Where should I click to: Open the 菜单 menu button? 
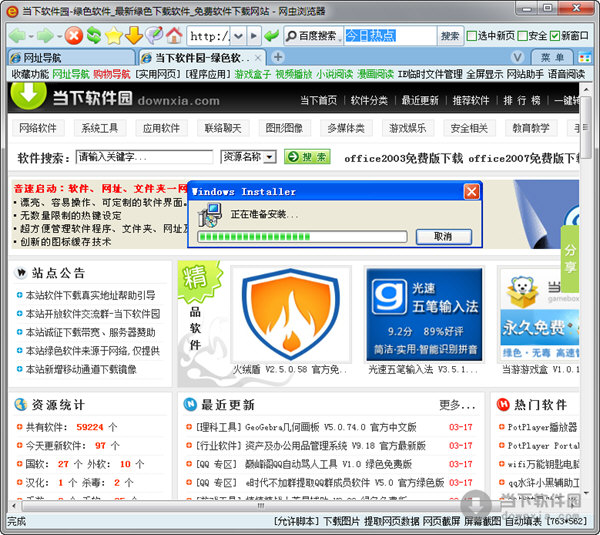(x=553, y=58)
